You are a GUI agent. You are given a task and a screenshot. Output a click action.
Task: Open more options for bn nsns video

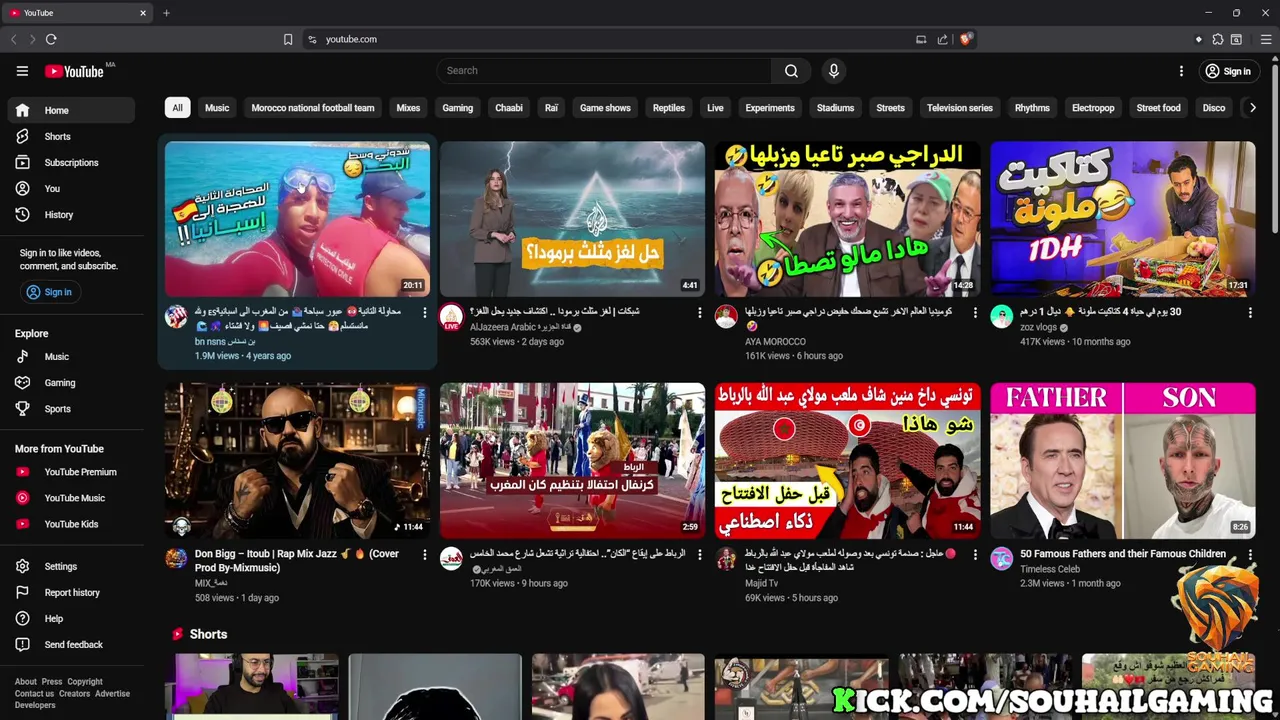(424, 313)
